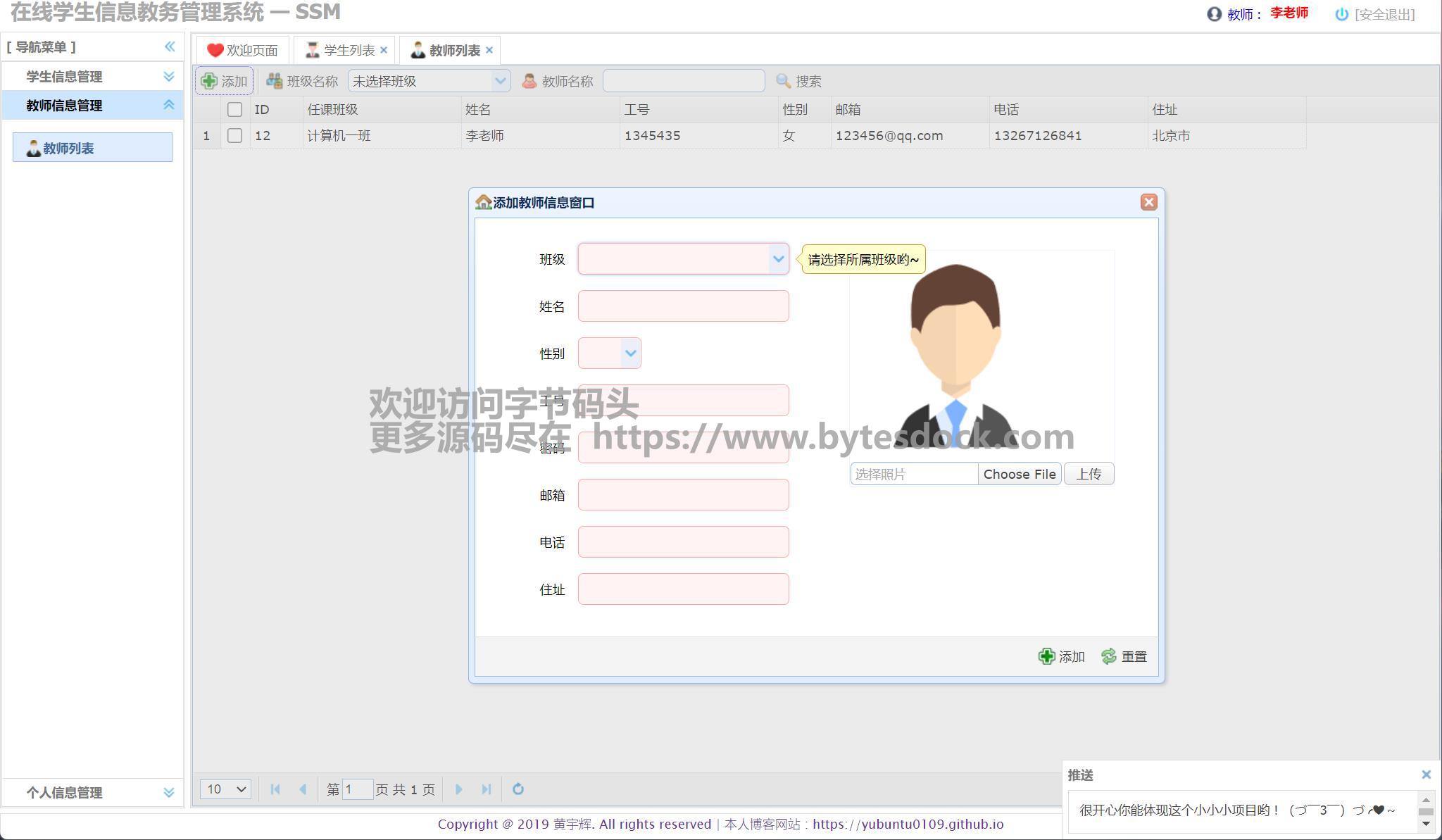Viewport: 1442px width, 840px height.
Task: Click the 安全退出 power icon
Action: click(1341, 14)
